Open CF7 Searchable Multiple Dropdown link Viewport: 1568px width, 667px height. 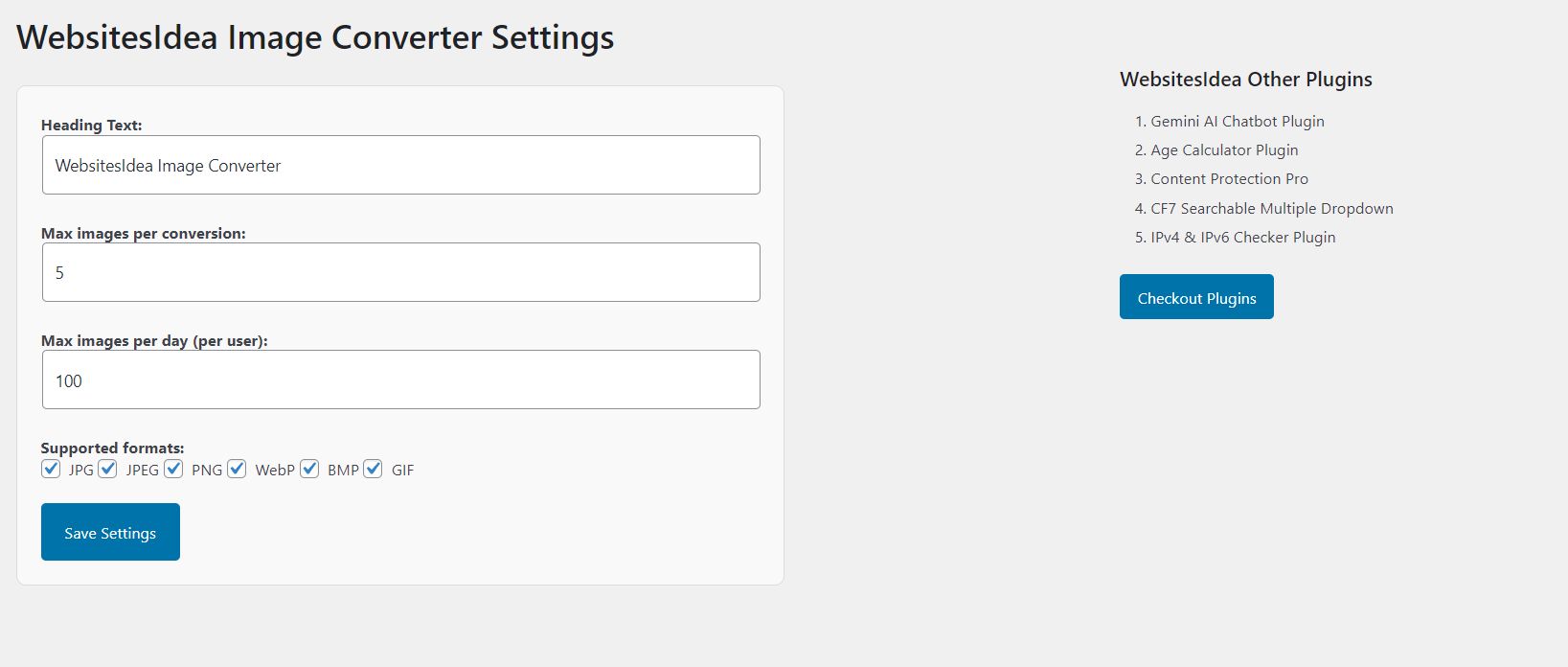pyautogui.click(x=1271, y=209)
